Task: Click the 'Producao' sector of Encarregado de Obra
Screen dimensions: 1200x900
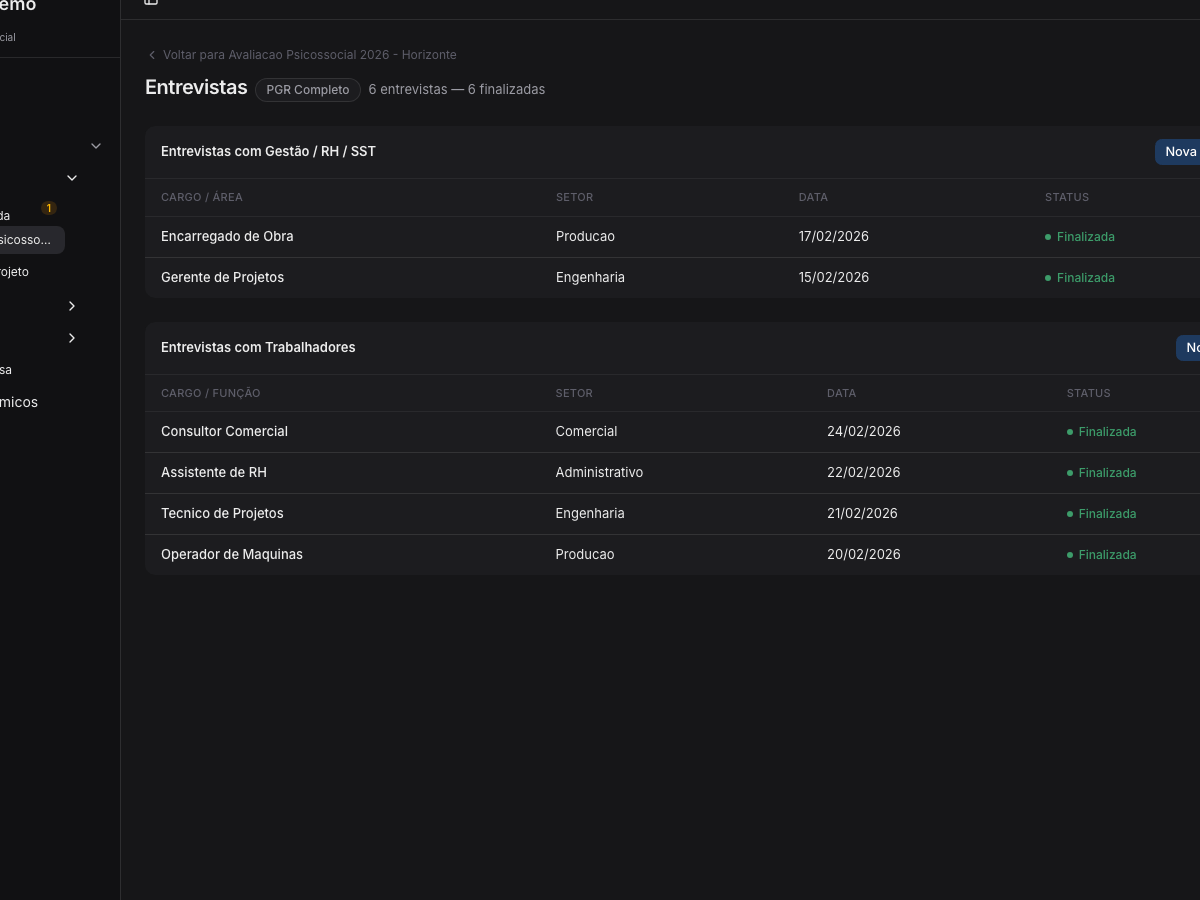Action: click(x=585, y=237)
